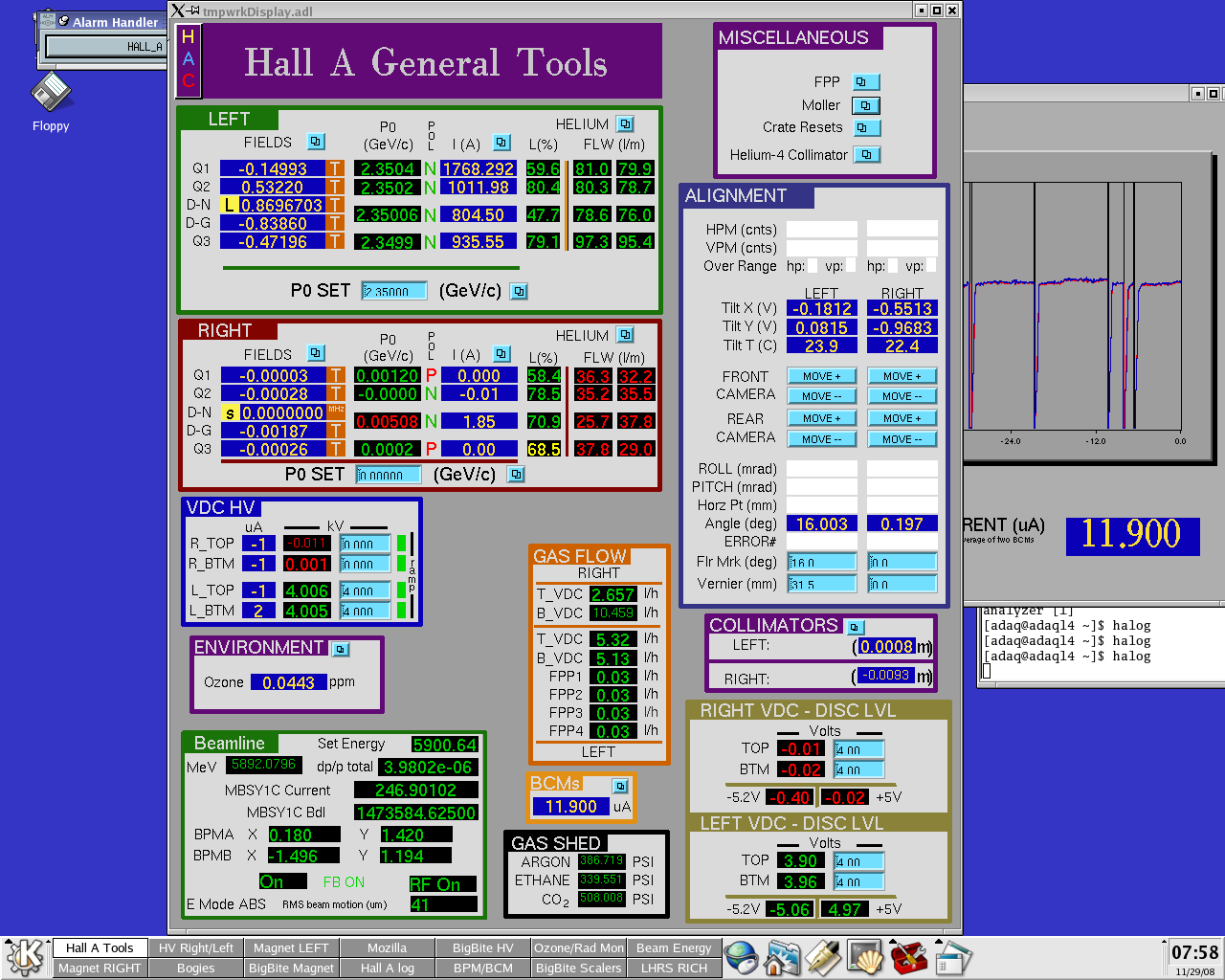Switch to HV Right/Left taskbar entry

click(x=196, y=947)
